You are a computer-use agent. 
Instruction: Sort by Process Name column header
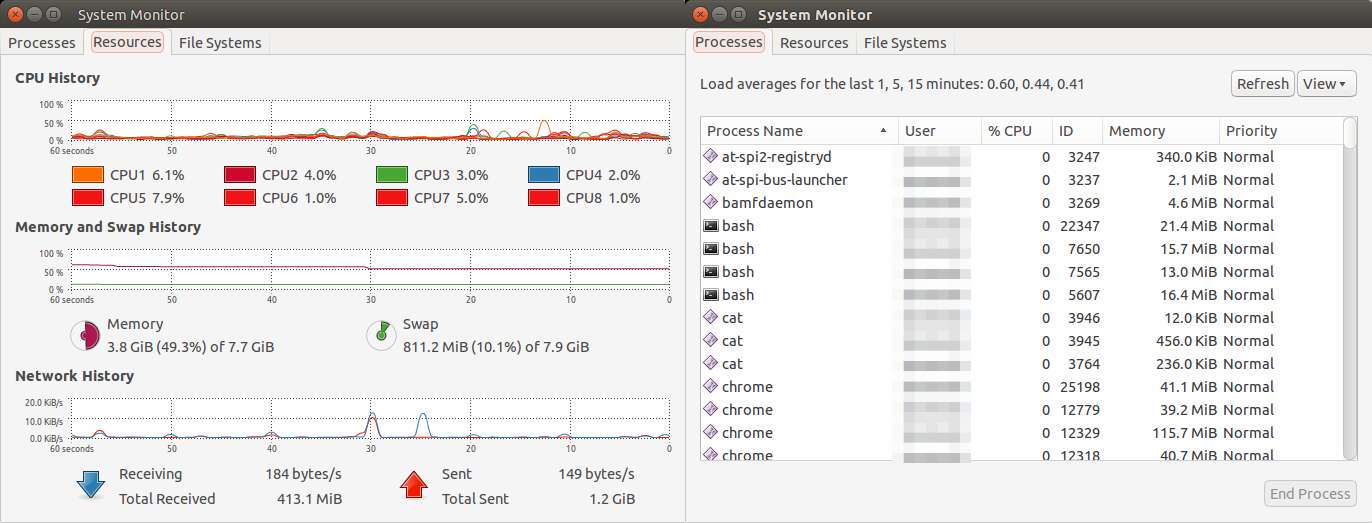point(799,131)
